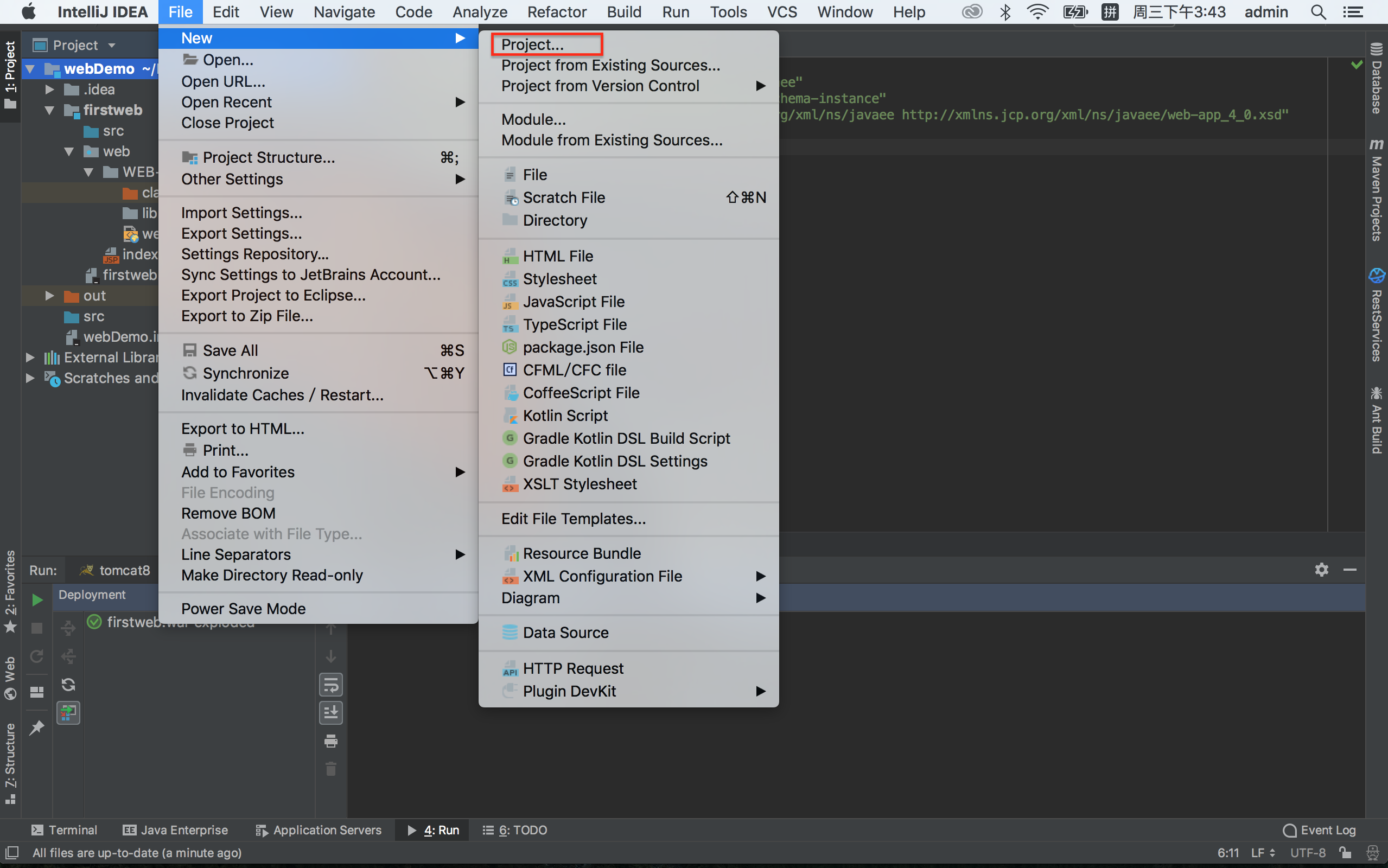Open the Project view dropdown
The image size is (1388, 868).
click(111, 46)
